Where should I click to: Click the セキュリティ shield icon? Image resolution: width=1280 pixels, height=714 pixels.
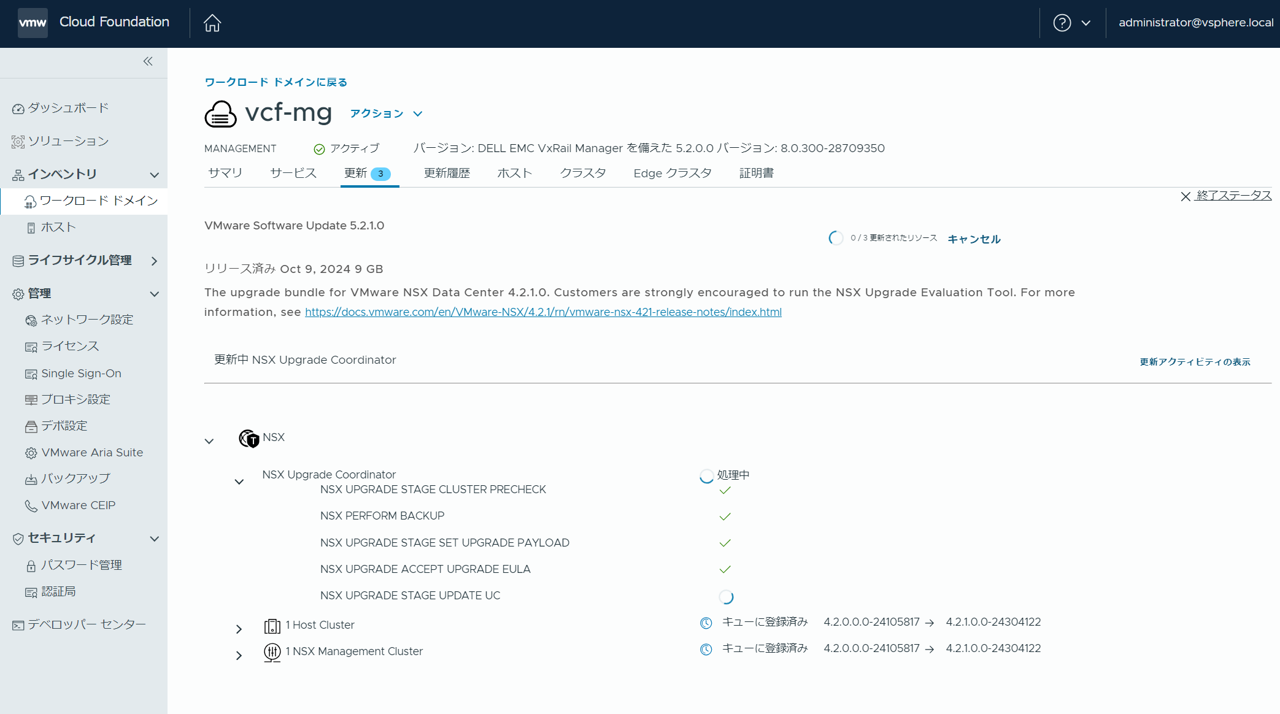18,539
